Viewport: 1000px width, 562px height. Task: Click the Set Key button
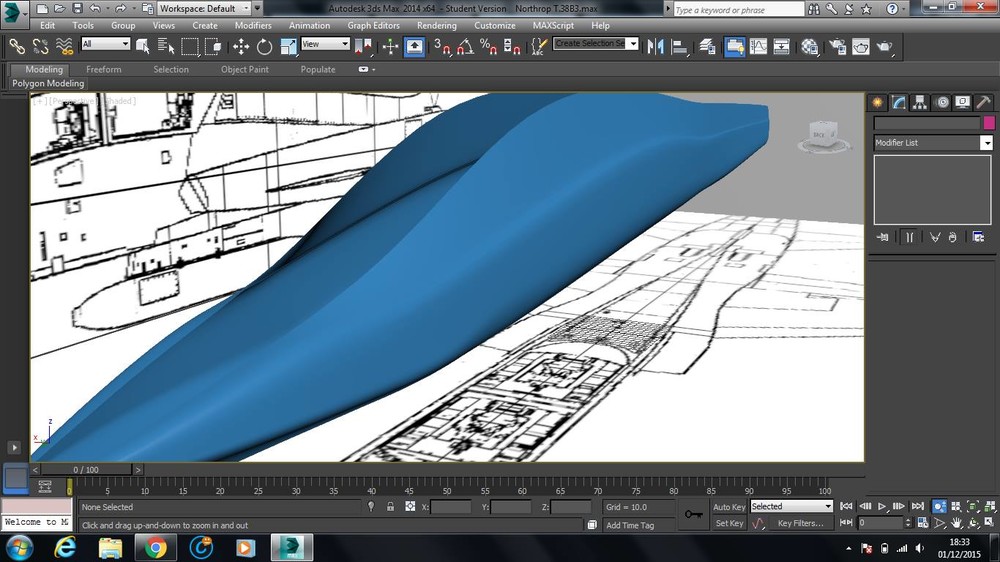point(729,523)
